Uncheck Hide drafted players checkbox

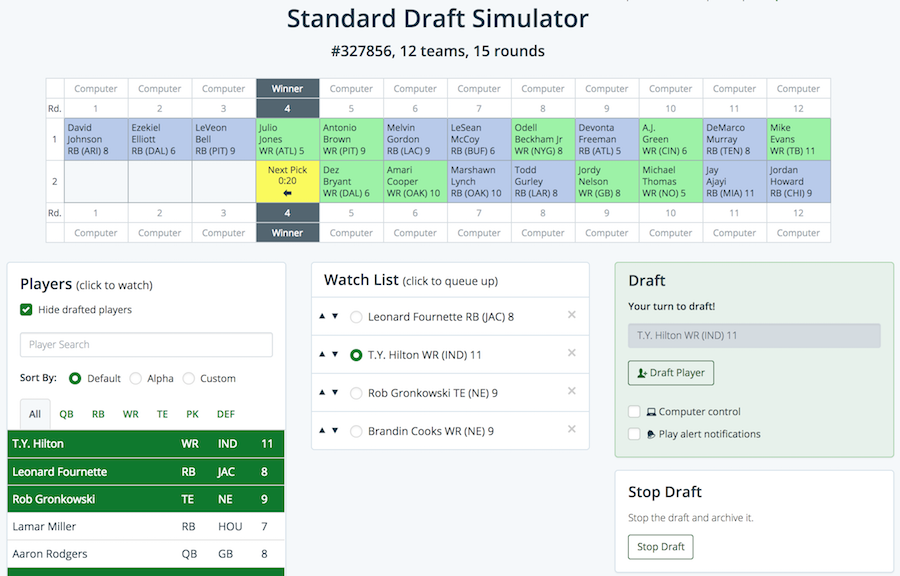coord(26,310)
